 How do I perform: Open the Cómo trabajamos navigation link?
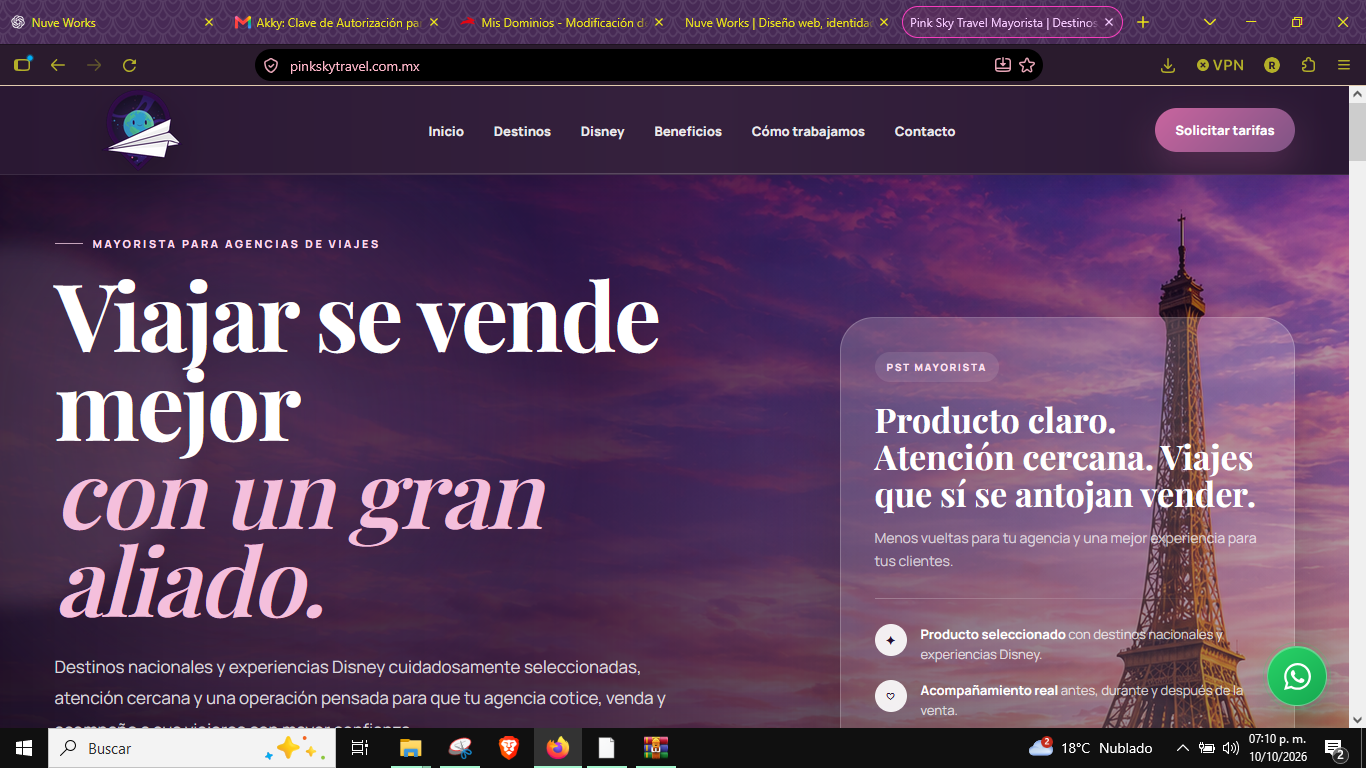tap(808, 131)
